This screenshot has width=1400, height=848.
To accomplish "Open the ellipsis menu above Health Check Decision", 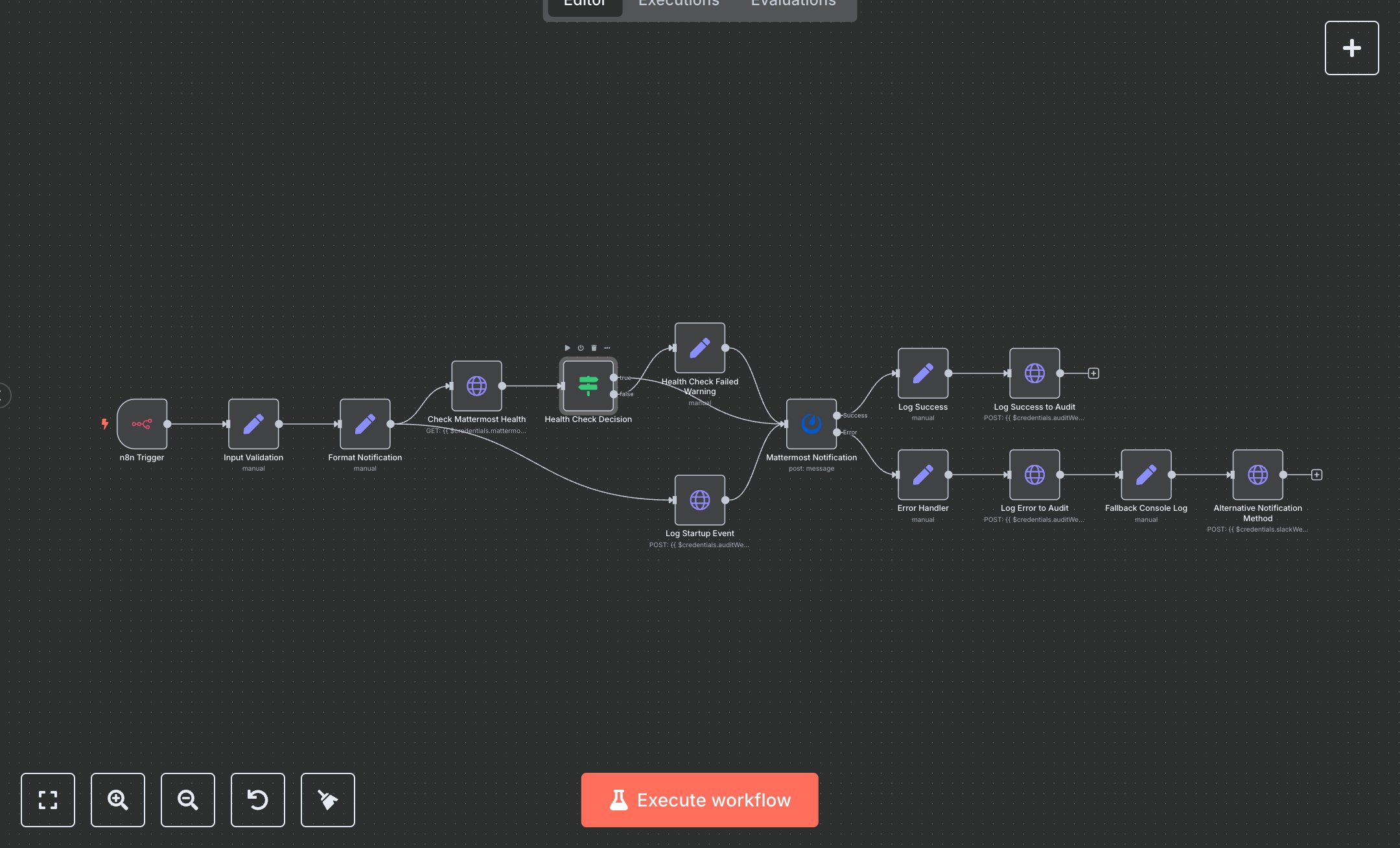I will pos(607,347).
